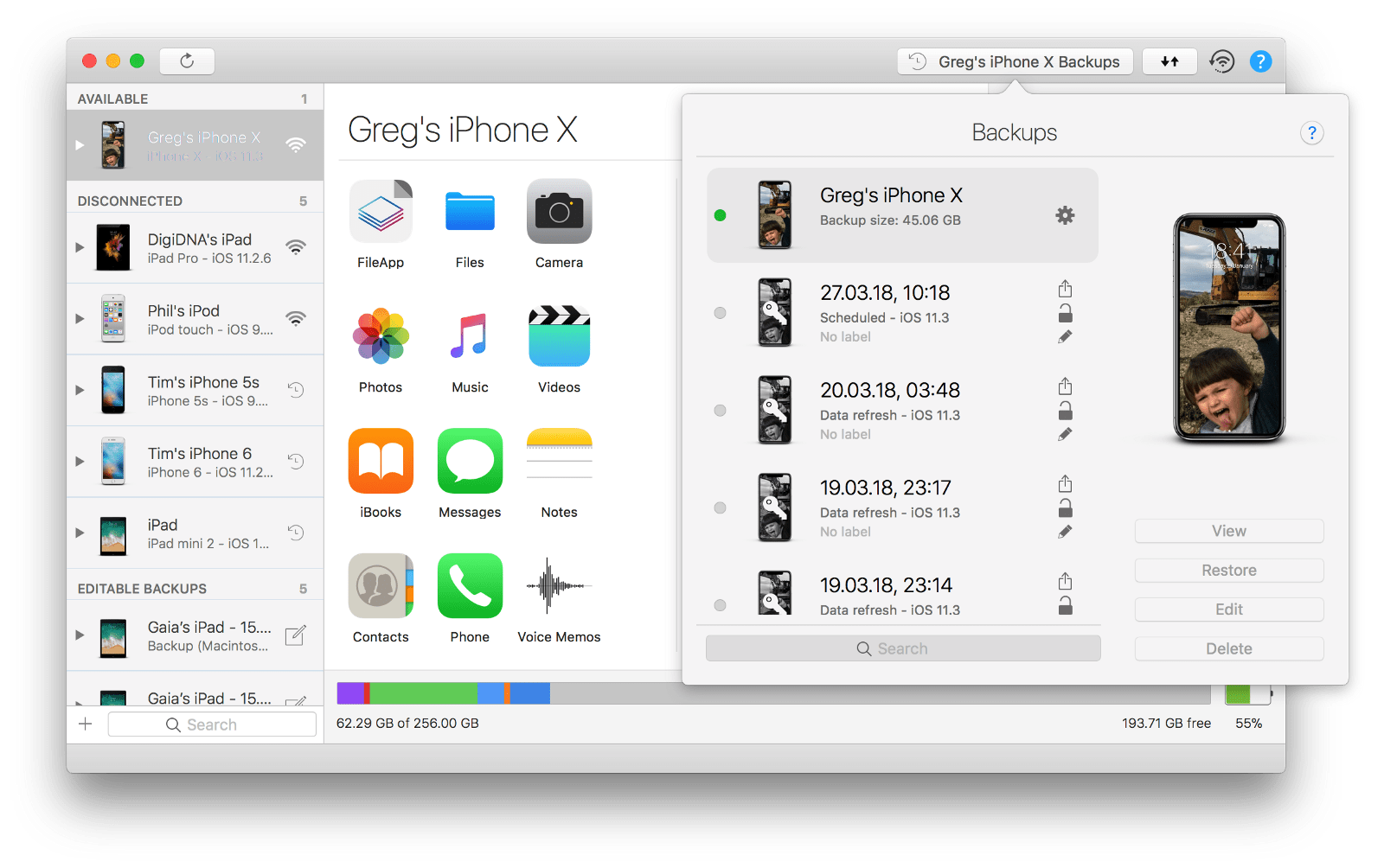Open the Photos app icon
Viewport: 1384px width, 868px height.
tap(381, 336)
